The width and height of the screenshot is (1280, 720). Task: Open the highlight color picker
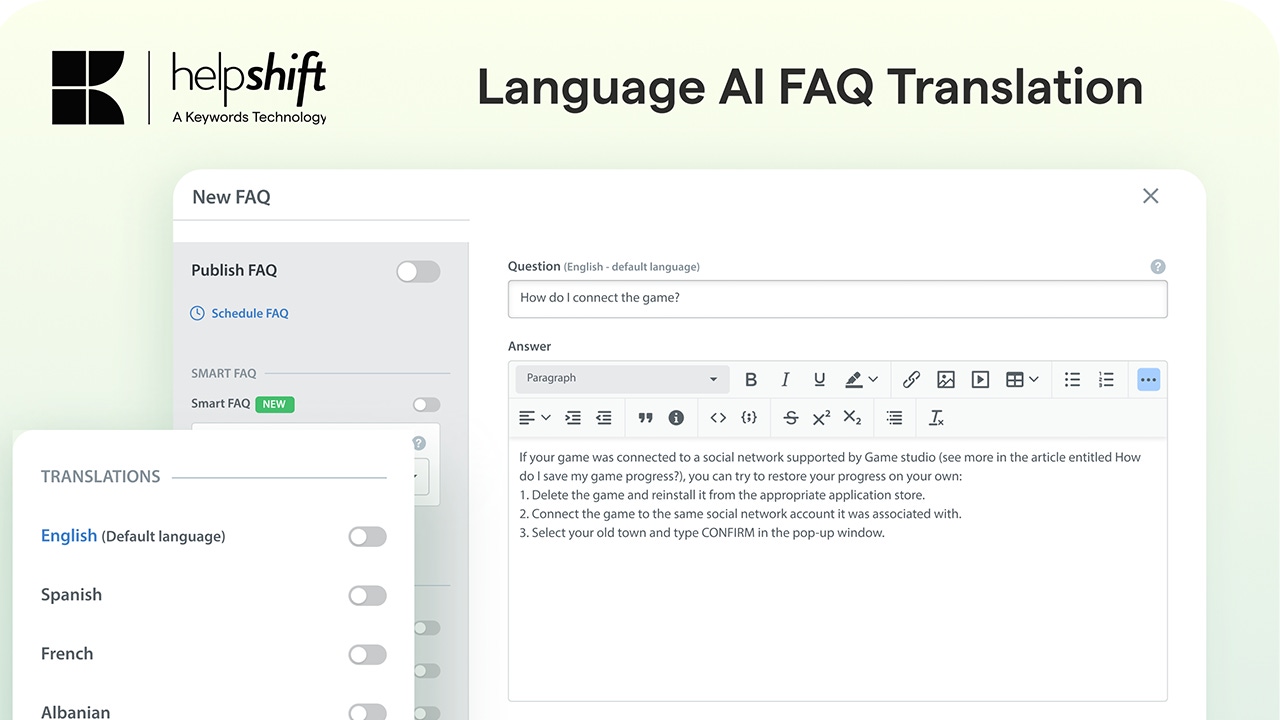(861, 379)
